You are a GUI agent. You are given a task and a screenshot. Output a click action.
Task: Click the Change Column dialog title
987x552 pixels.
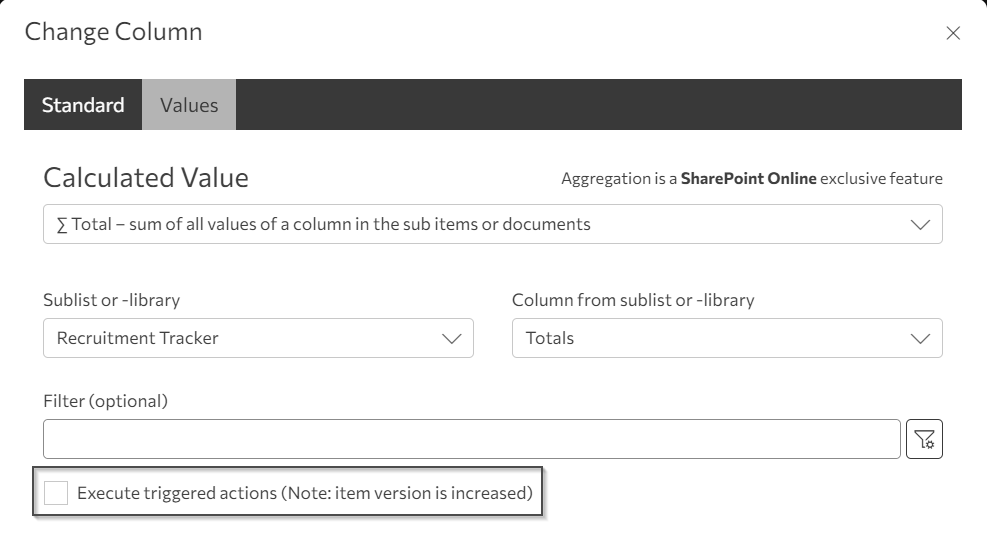point(113,32)
